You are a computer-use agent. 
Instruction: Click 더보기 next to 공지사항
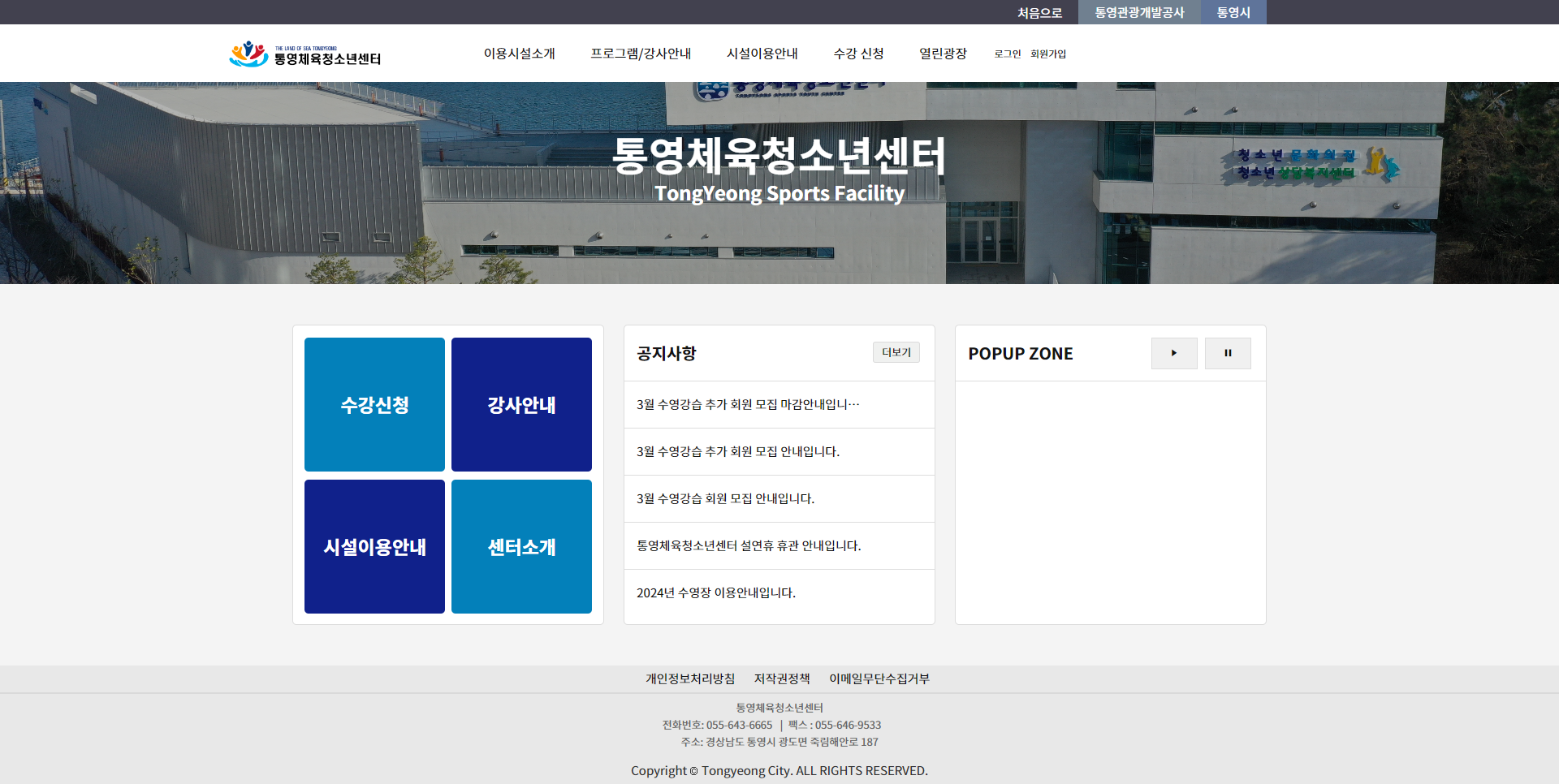point(896,352)
